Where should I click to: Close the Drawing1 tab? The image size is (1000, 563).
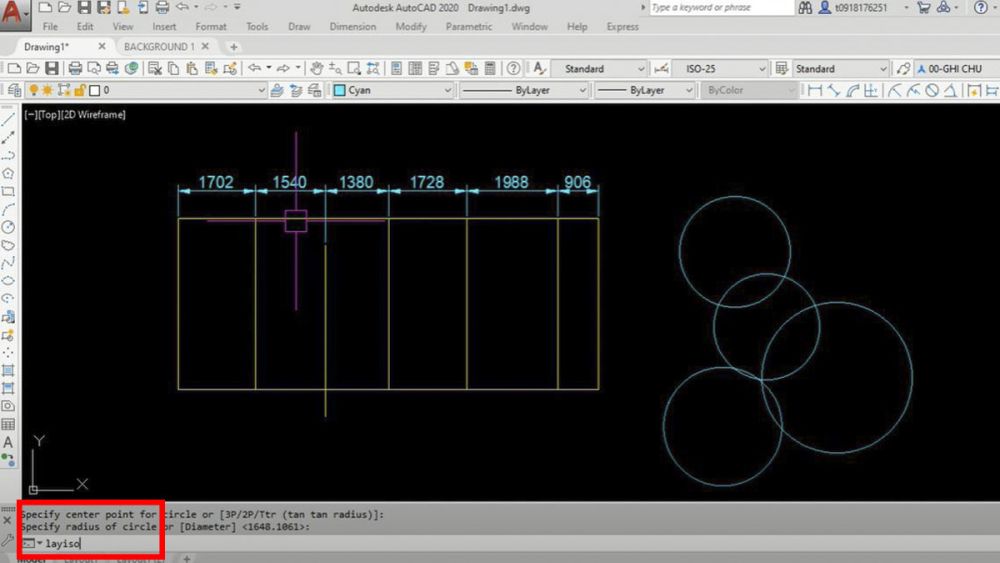101,47
